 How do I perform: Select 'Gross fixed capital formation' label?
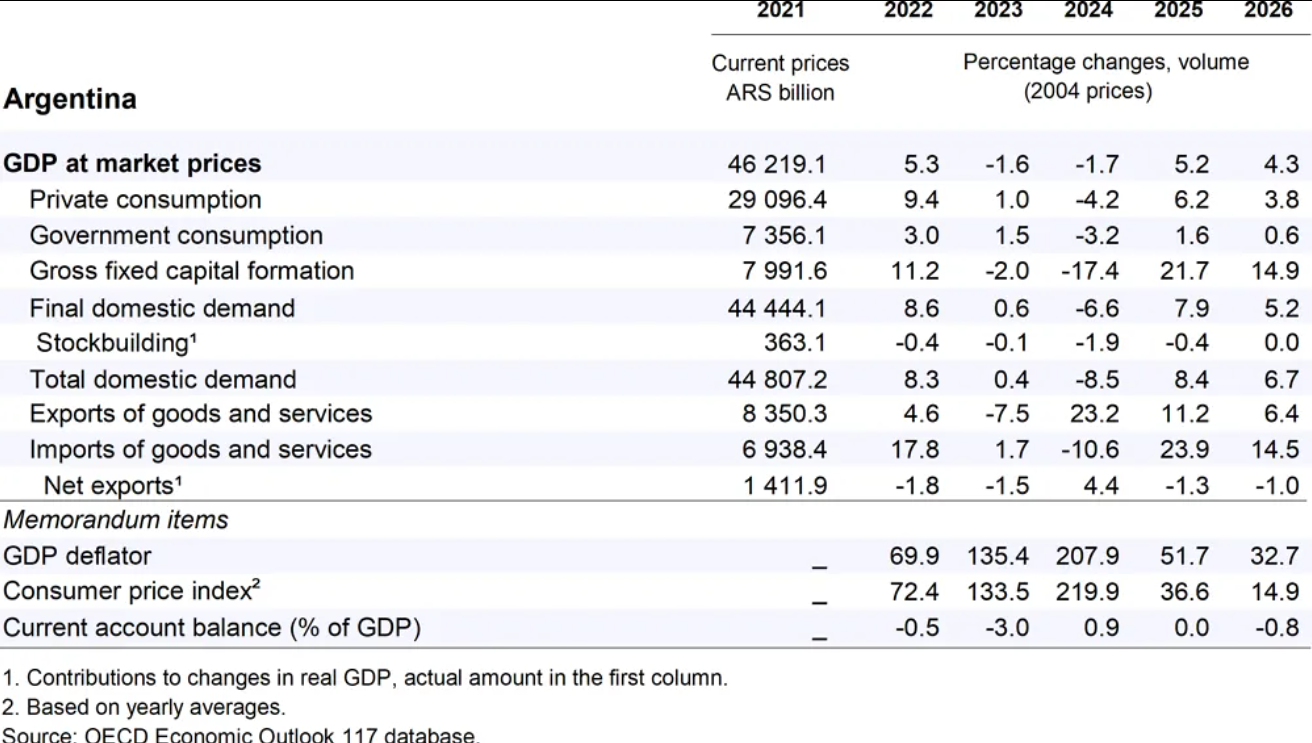(192, 271)
